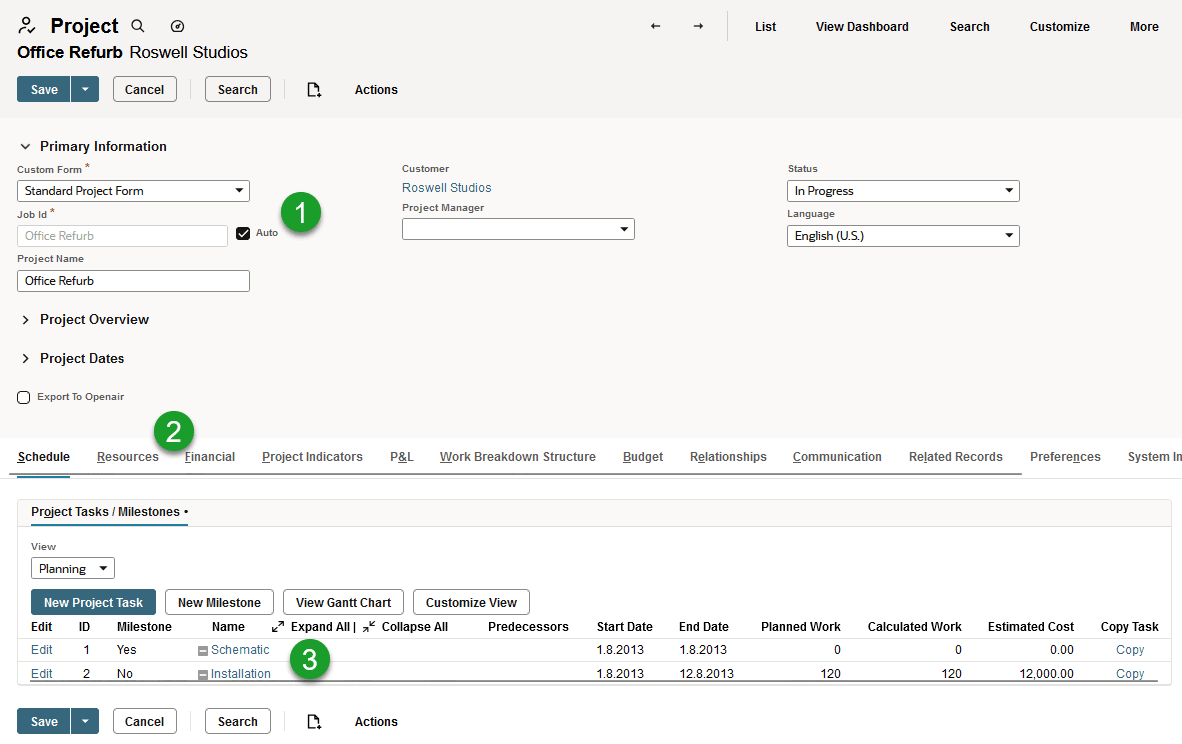Expand the Project Overview section
This screenshot has width=1182, height=744.
coord(25,320)
